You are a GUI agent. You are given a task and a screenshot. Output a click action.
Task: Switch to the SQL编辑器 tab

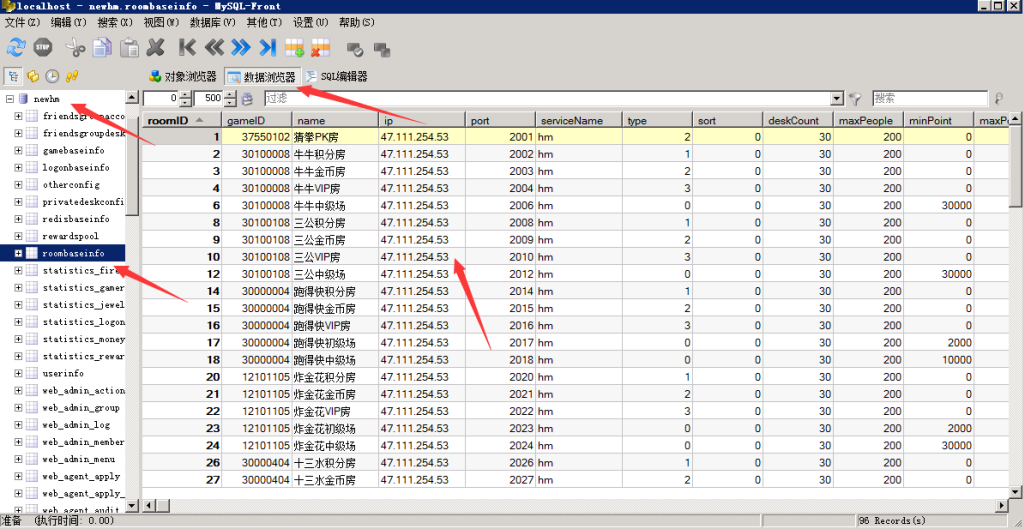pos(336,76)
